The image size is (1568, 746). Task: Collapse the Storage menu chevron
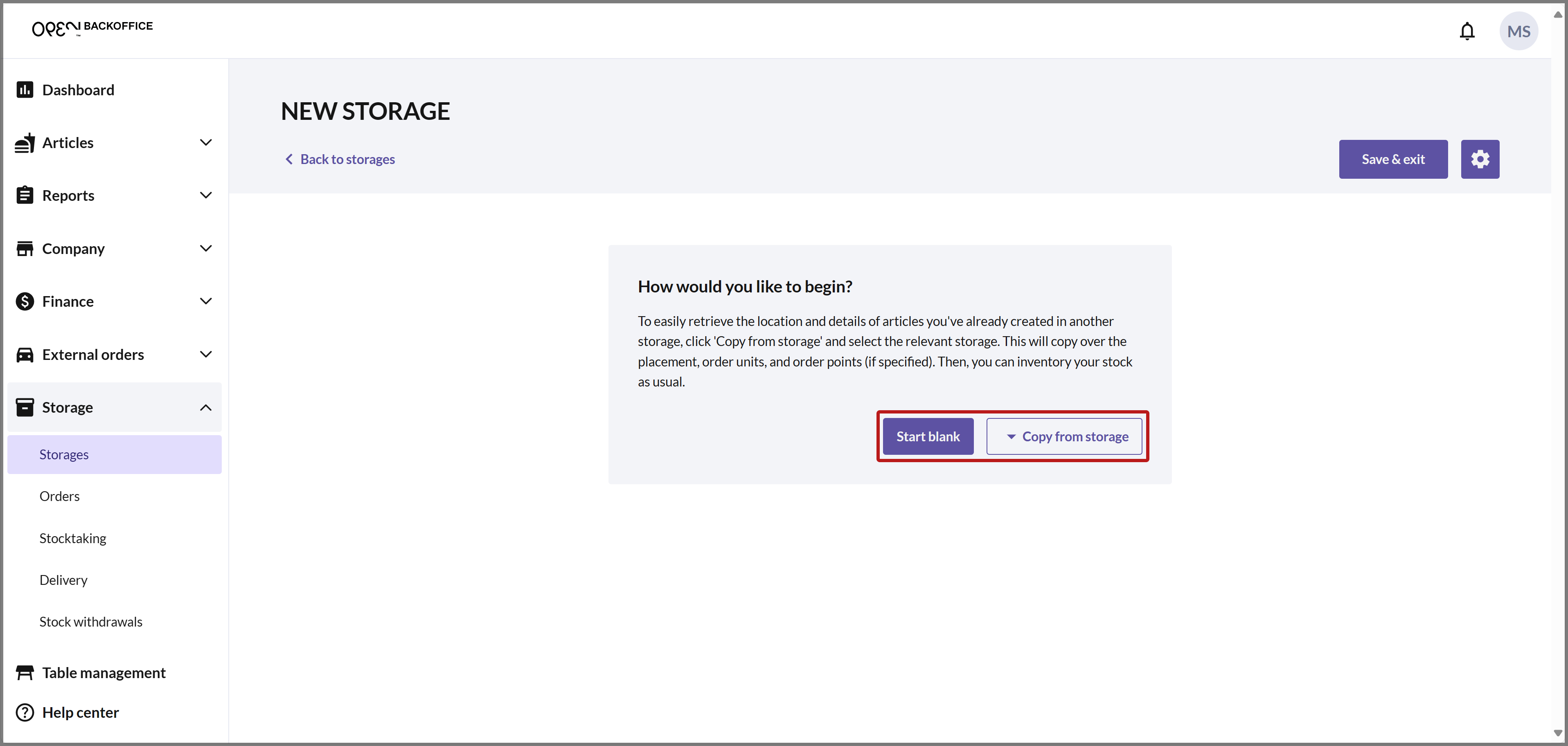point(206,407)
